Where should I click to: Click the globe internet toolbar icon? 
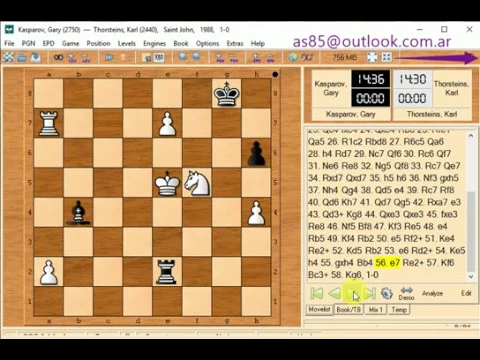tap(293, 58)
